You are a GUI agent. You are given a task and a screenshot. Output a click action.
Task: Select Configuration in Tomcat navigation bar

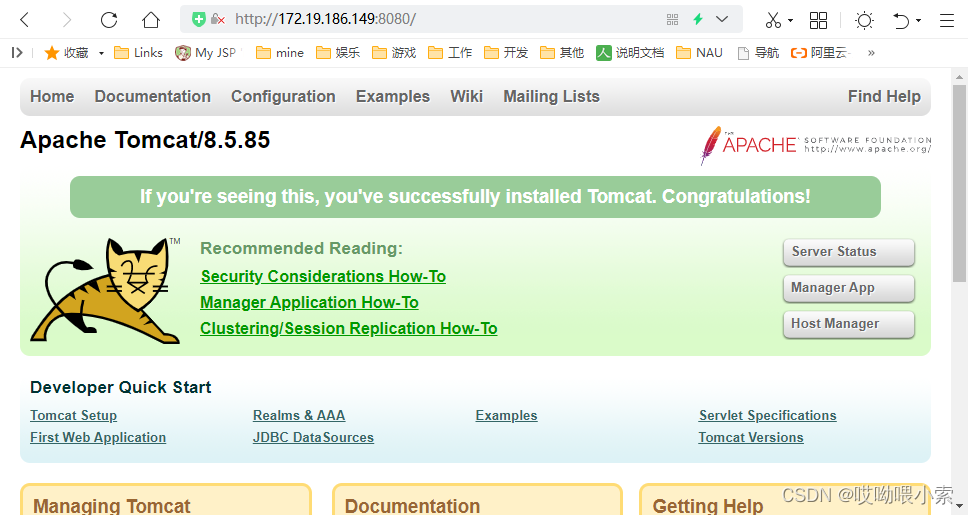[283, 96]
